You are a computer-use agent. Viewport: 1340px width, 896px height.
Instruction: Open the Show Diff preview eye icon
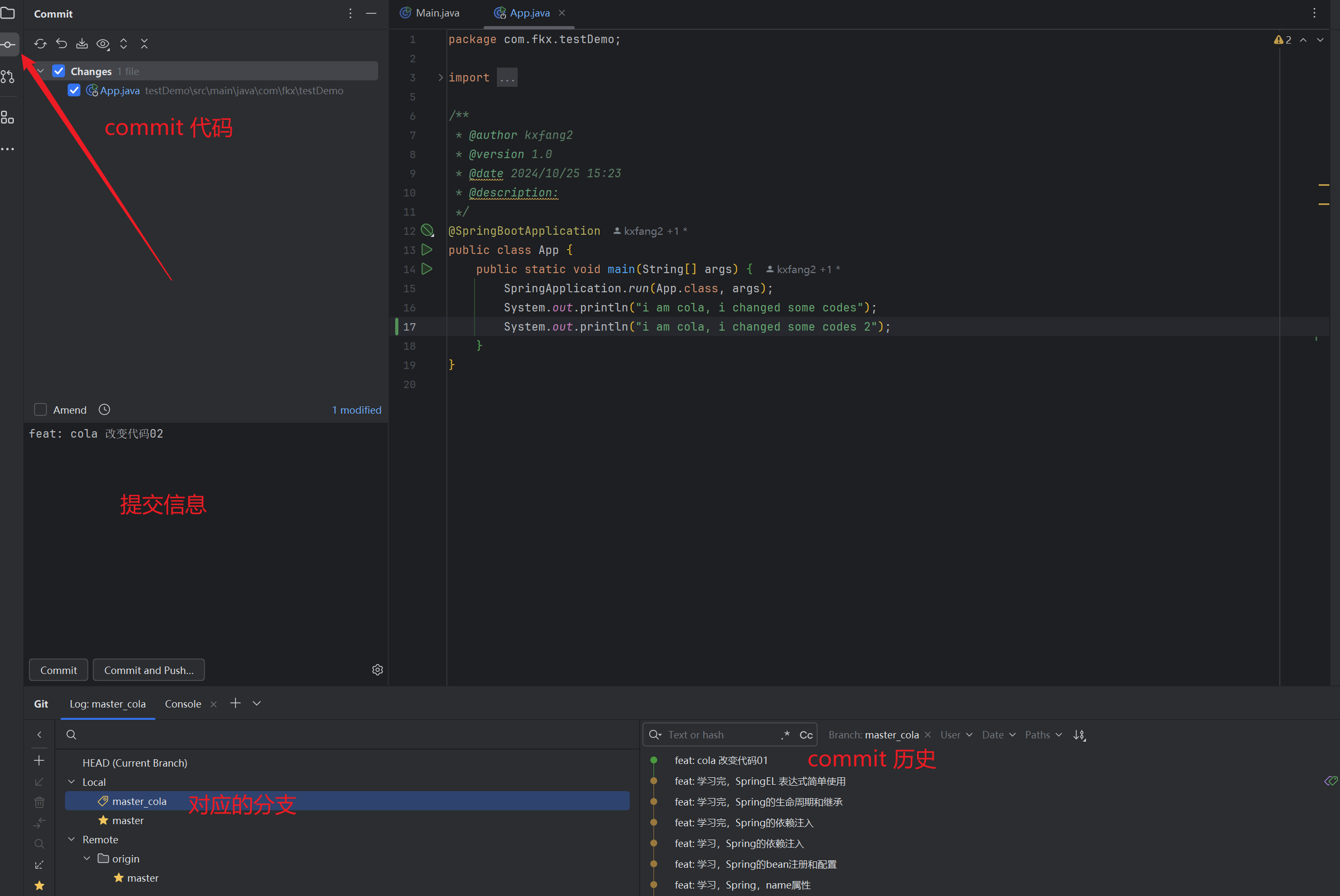pyautogui.click(x=103, y=44)
